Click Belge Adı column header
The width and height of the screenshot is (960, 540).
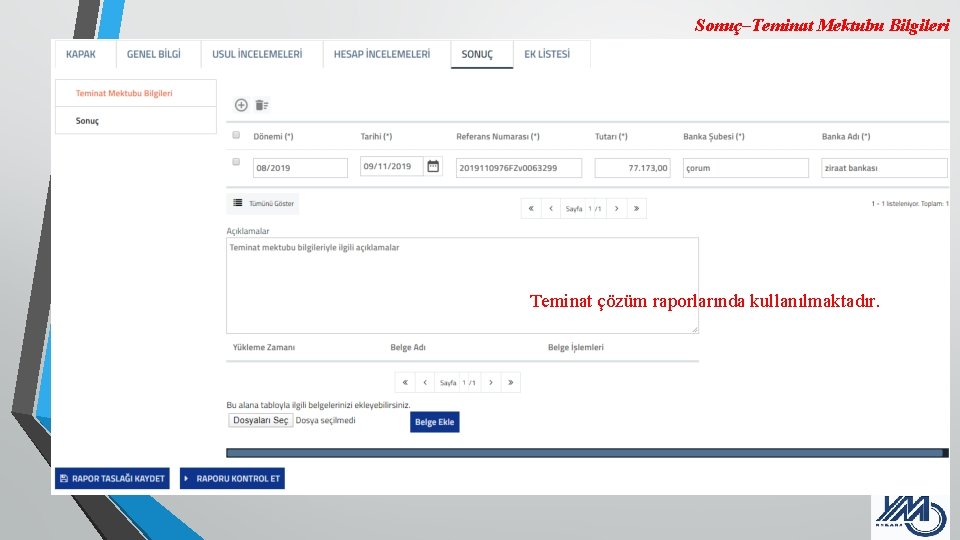point(408,347)
